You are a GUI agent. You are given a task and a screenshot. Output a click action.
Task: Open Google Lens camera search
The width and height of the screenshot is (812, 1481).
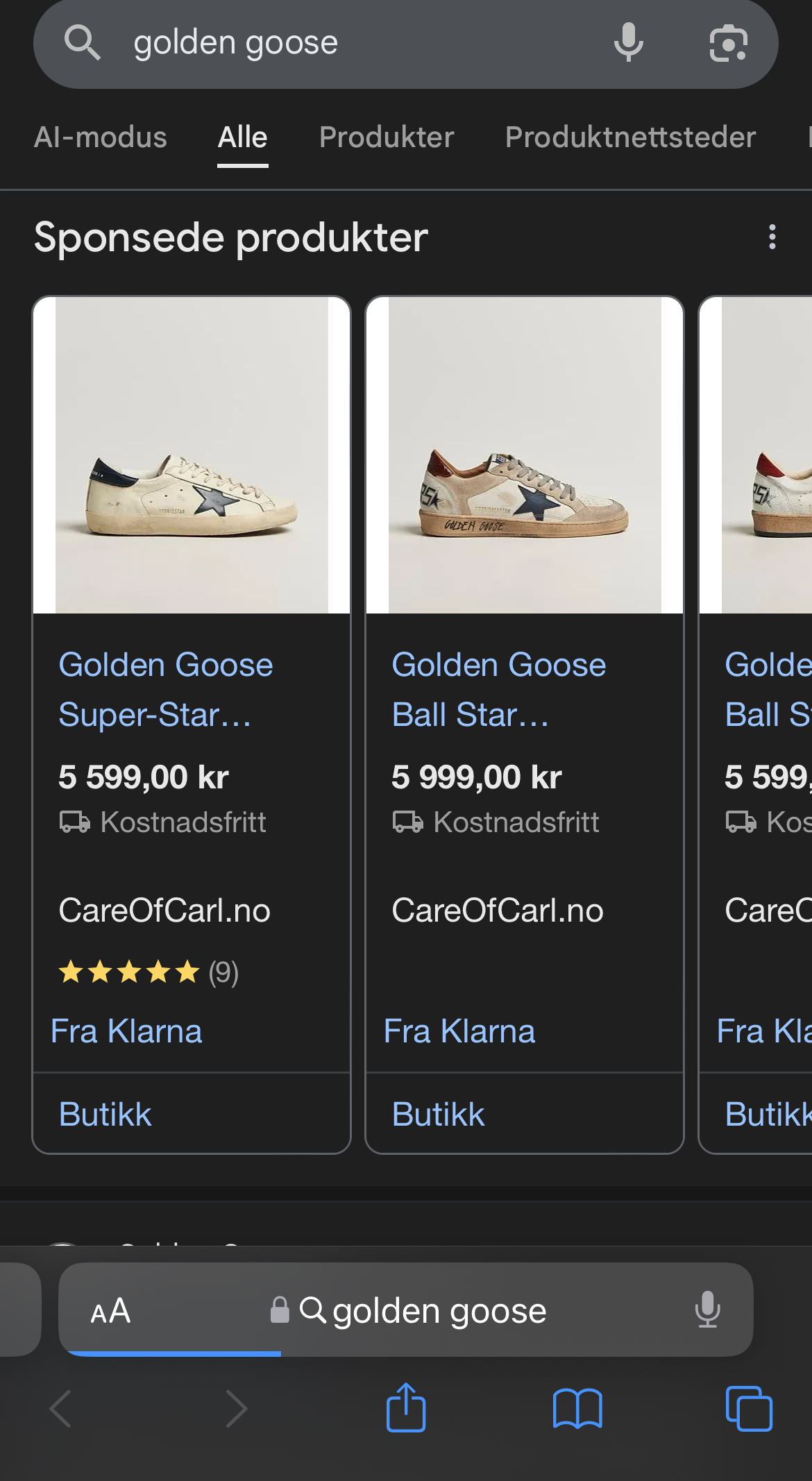tap(728, 43)
